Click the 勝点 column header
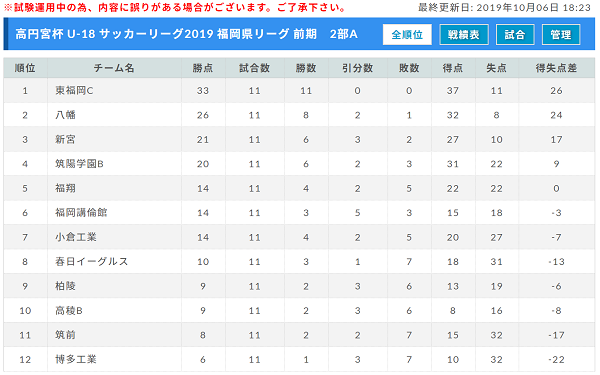Image resolution: width=600 pixels, height=375 pixels. 203,68
